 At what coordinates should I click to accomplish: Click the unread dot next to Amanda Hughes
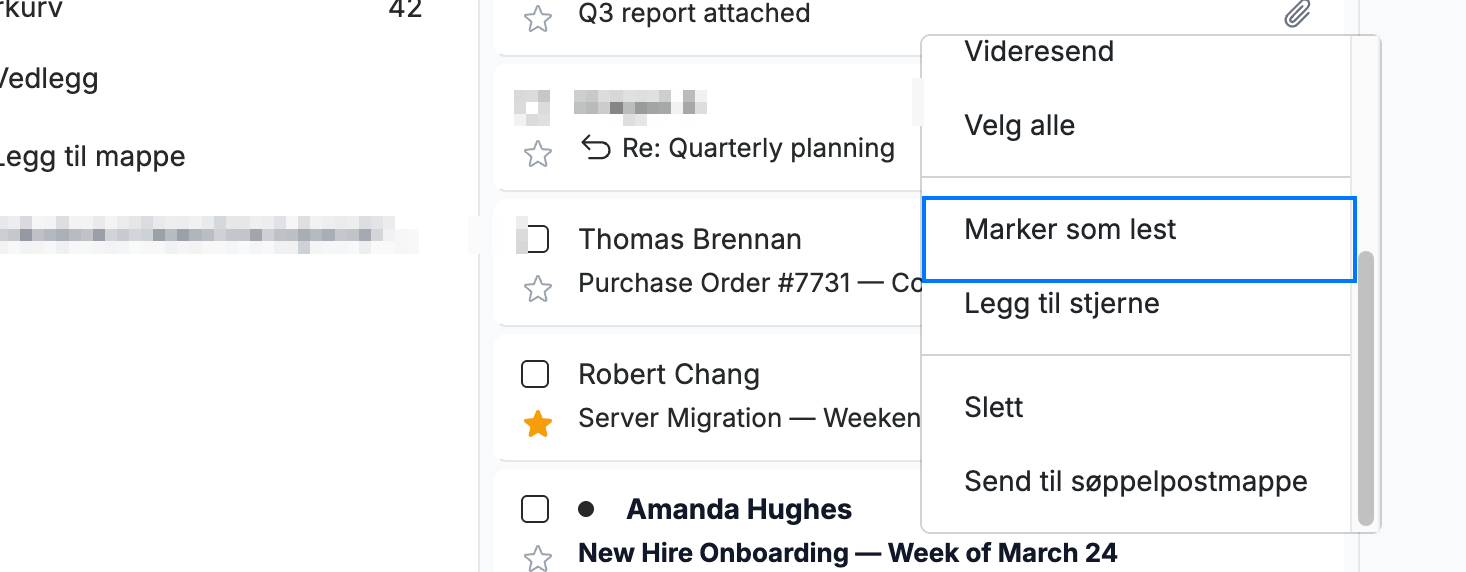[x=586, y=509]
